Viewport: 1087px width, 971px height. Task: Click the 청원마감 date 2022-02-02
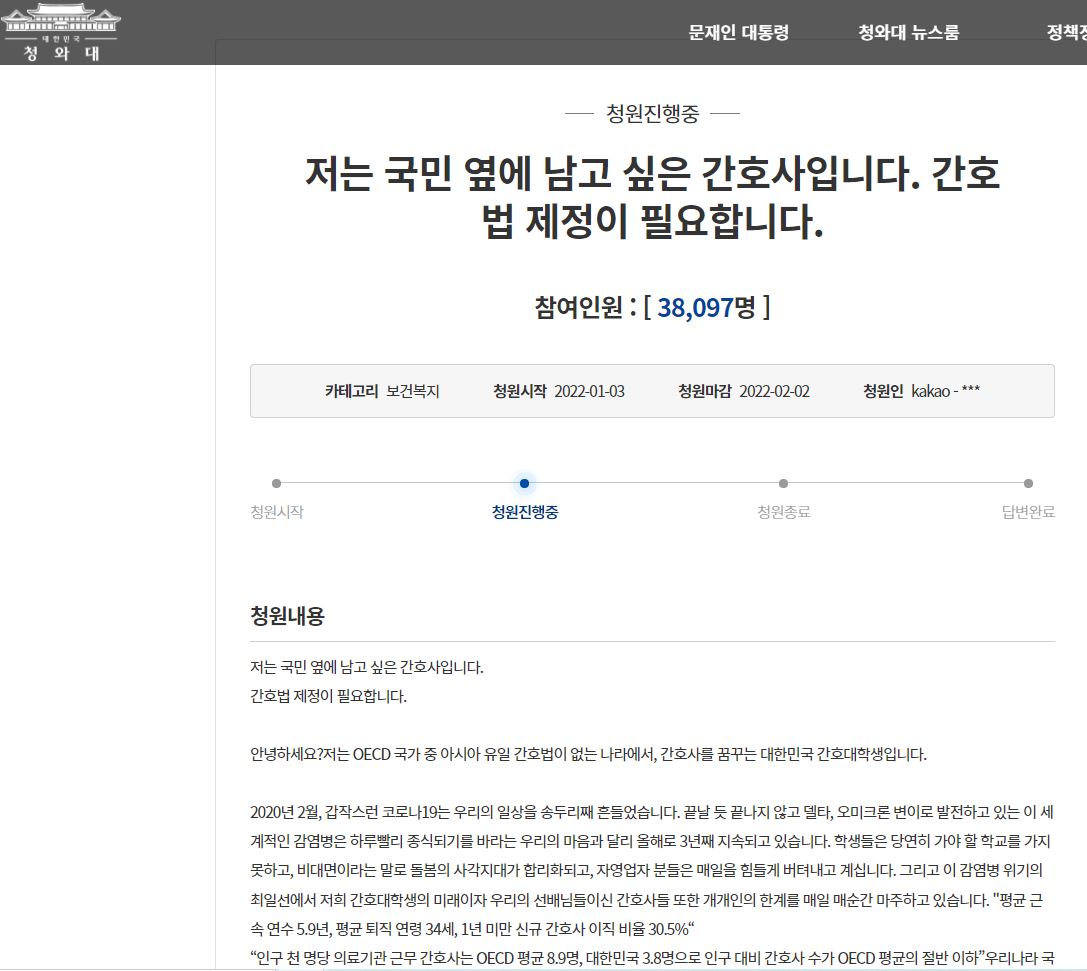click(774, 391)
